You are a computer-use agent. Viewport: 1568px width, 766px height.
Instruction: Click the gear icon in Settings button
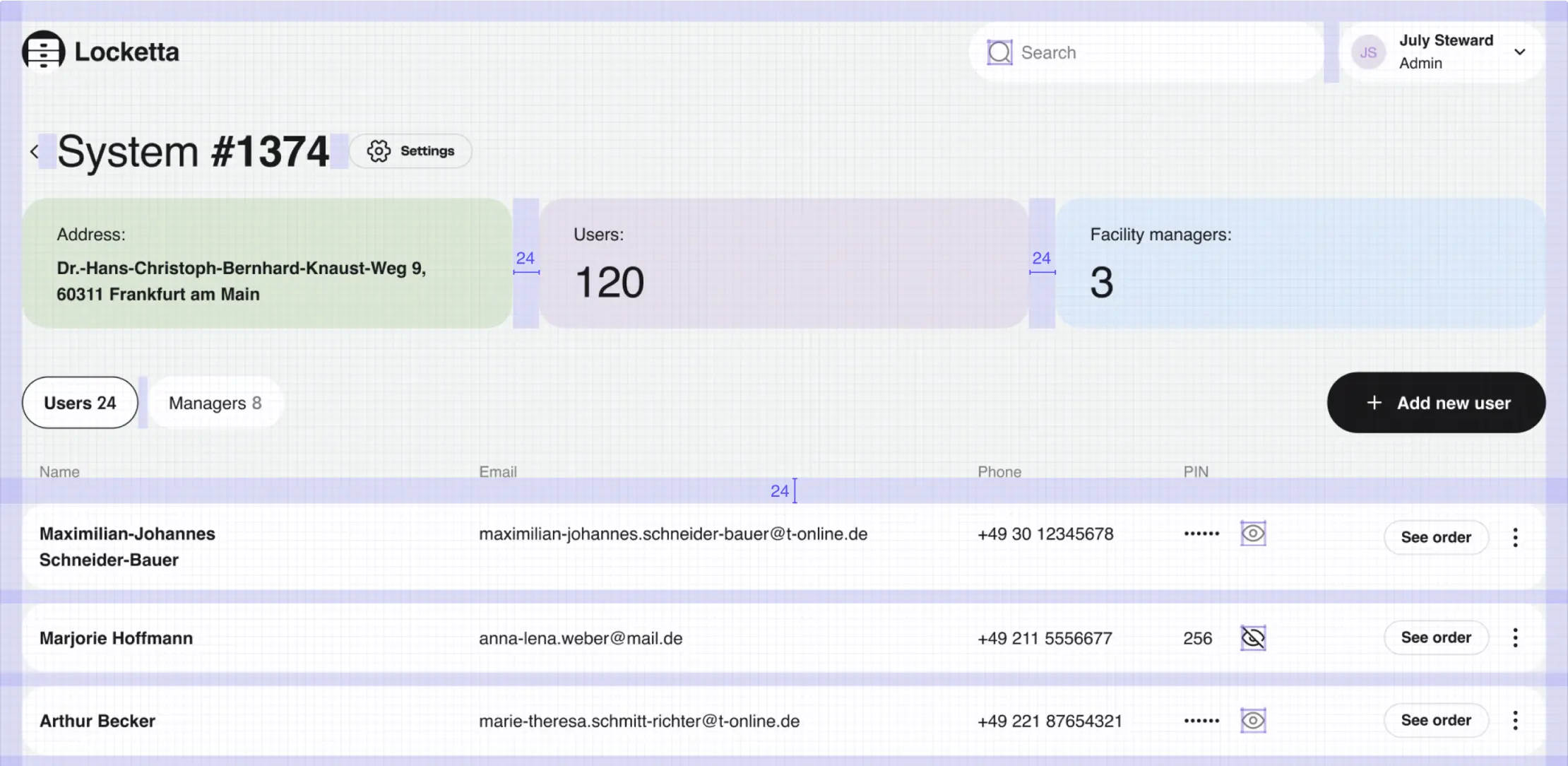click(x=379, y=151)
